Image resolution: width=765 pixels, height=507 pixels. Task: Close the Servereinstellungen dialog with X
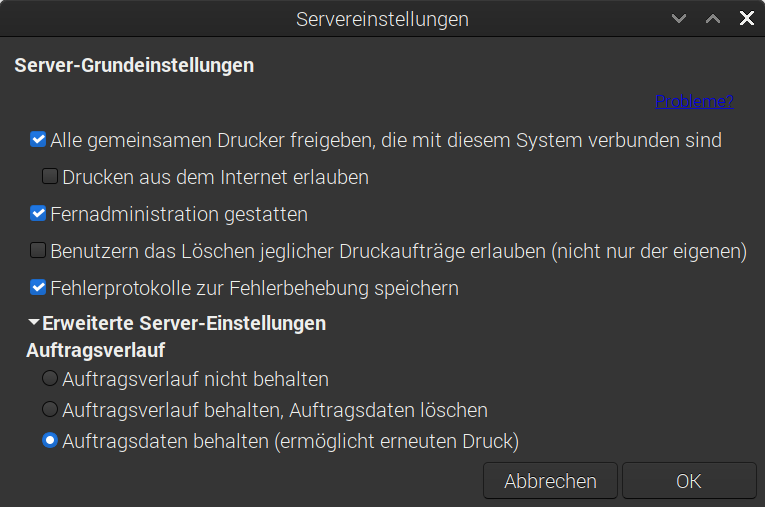click(x=746, y=19)
